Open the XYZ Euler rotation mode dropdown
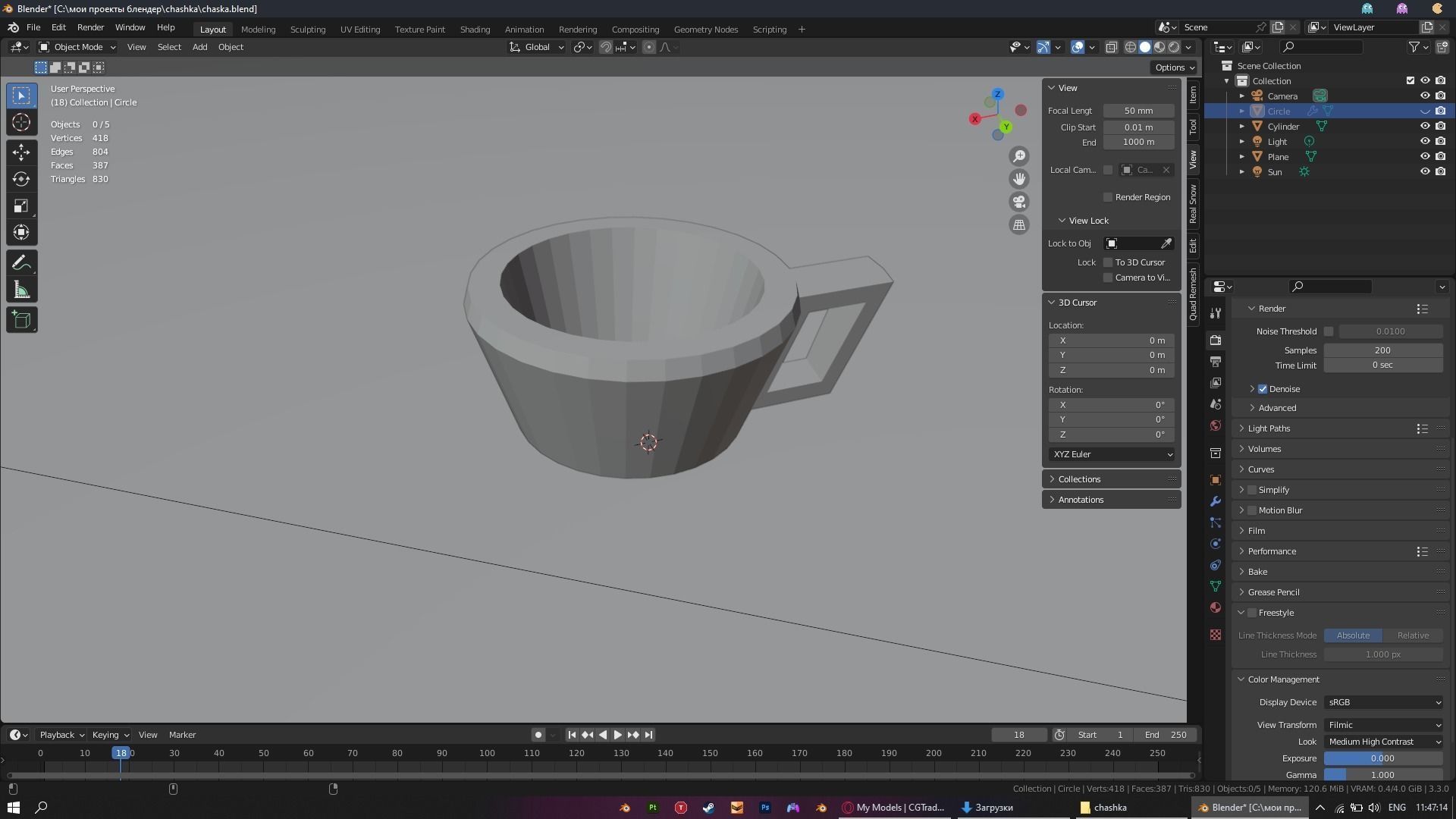The width and height of the screenshot is (1456, 819). pos(1112,454)
